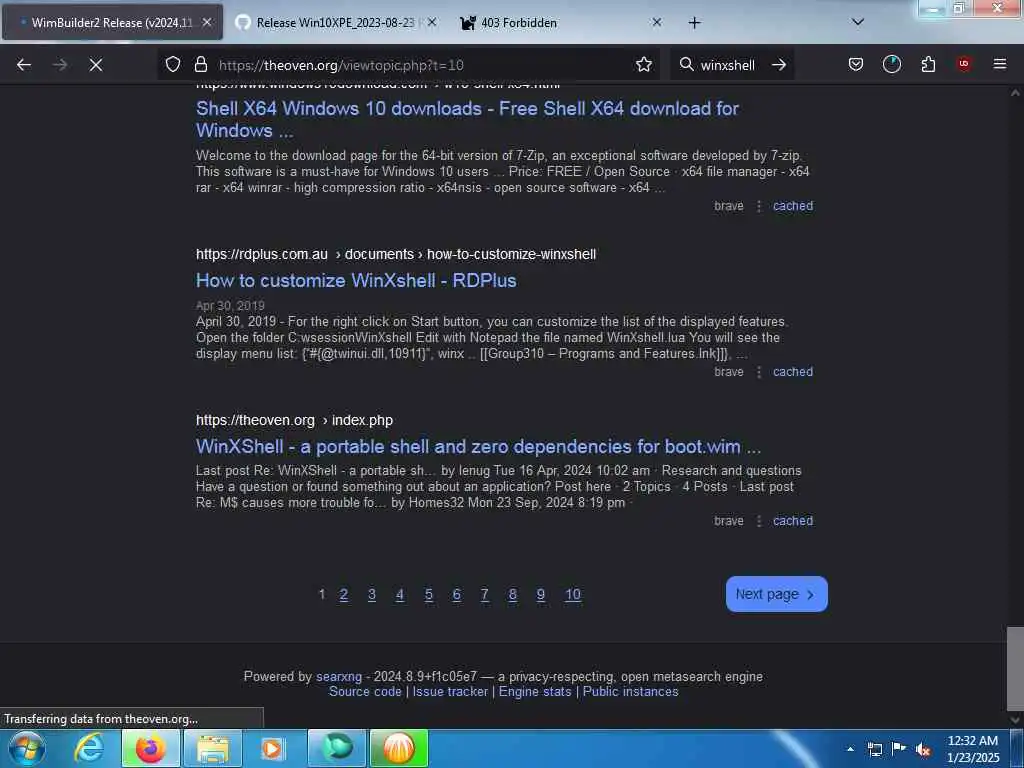Go to results page 4

point(400,594)
